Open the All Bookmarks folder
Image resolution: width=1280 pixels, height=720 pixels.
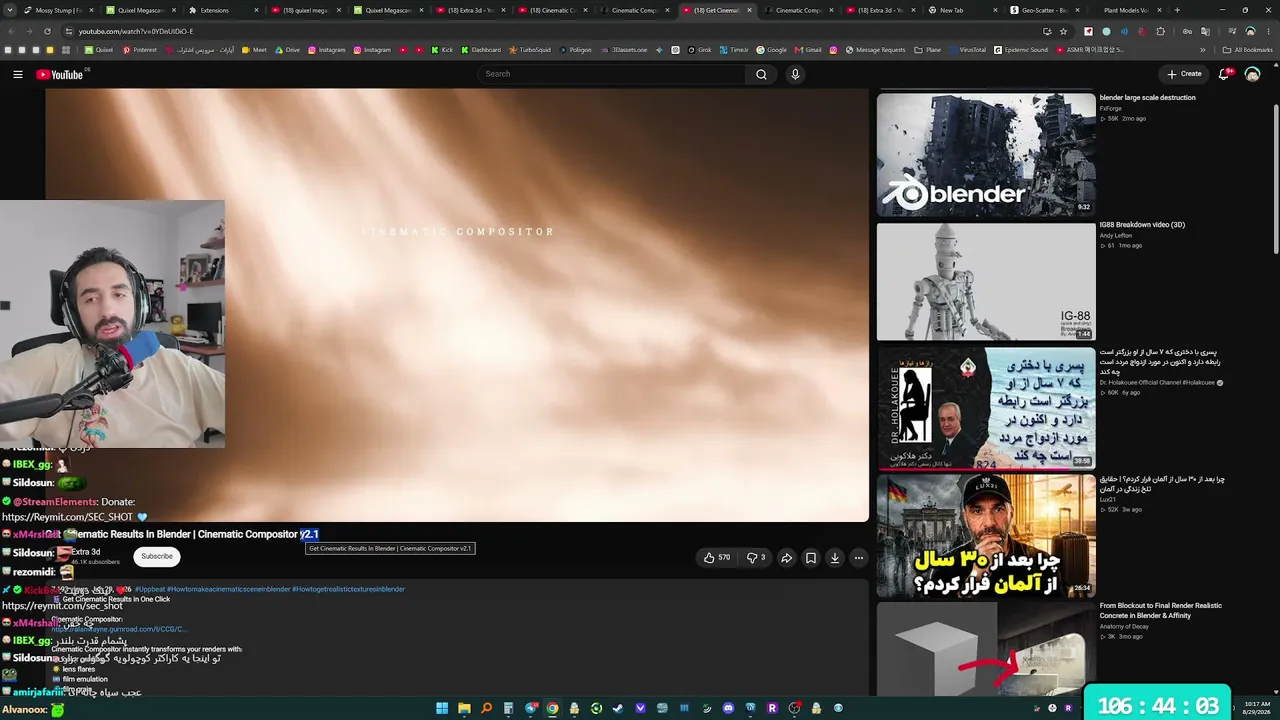(1248, 50)
